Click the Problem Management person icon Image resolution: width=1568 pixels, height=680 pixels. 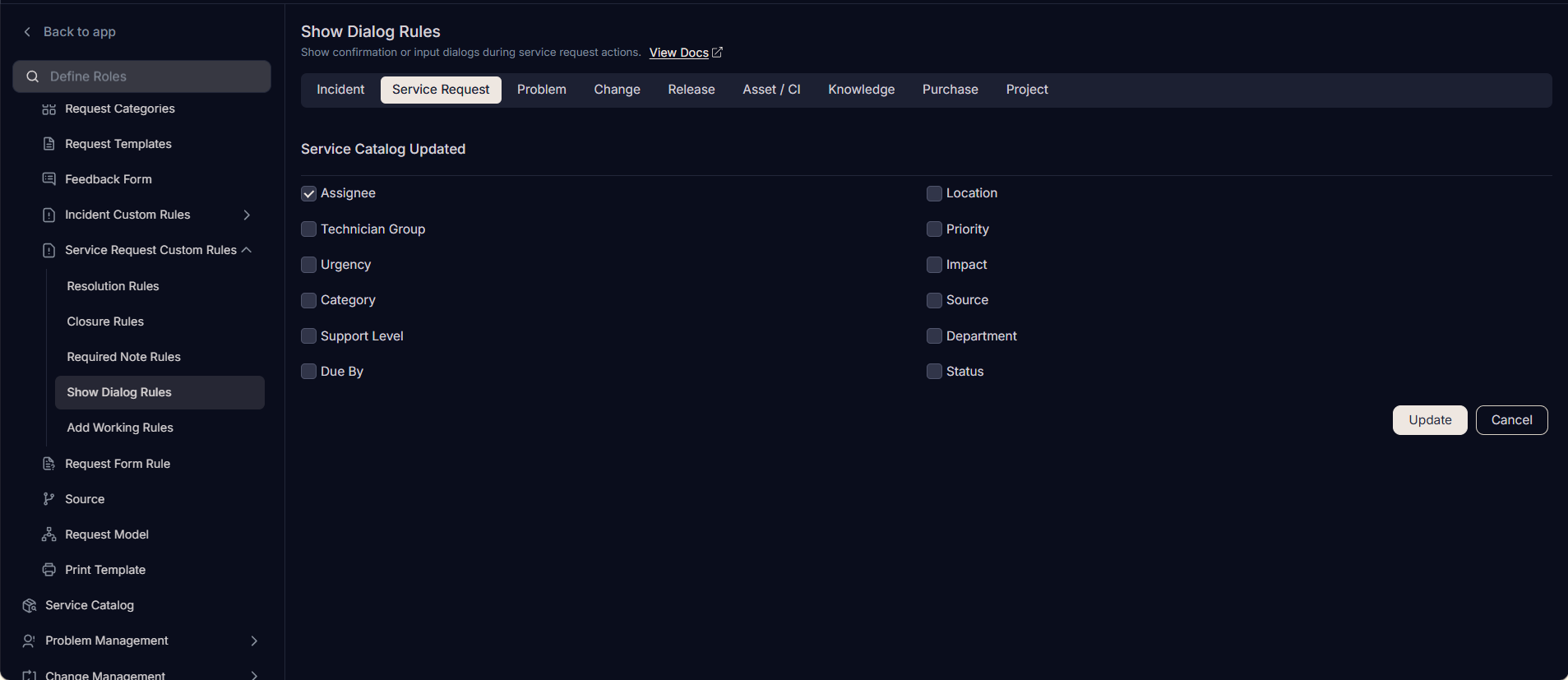30,641
